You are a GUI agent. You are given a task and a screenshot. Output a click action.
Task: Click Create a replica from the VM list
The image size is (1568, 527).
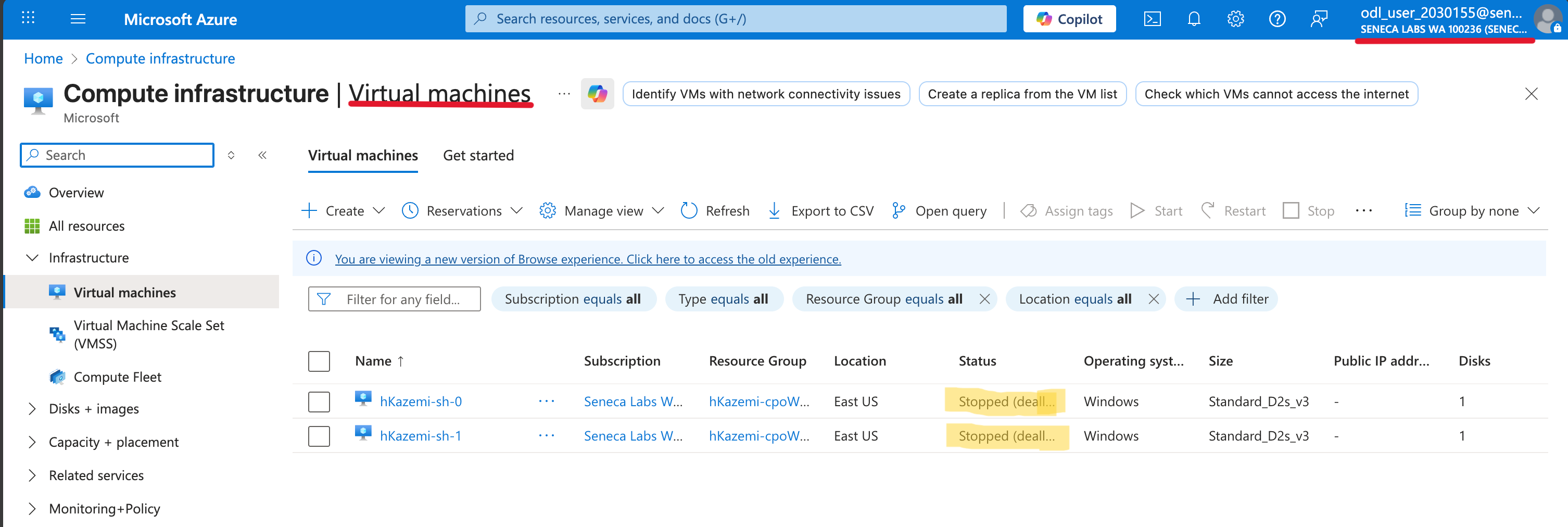1022,94
